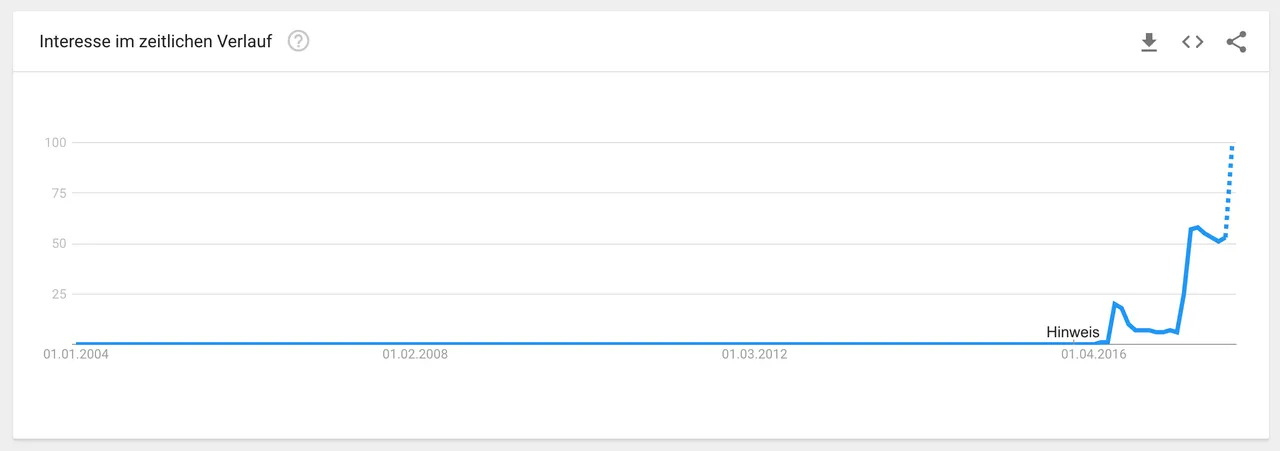The height and width of the screenshot is (451, 1280).
Task: Click the 50 value on y-axis
Action: coord(59,244)
